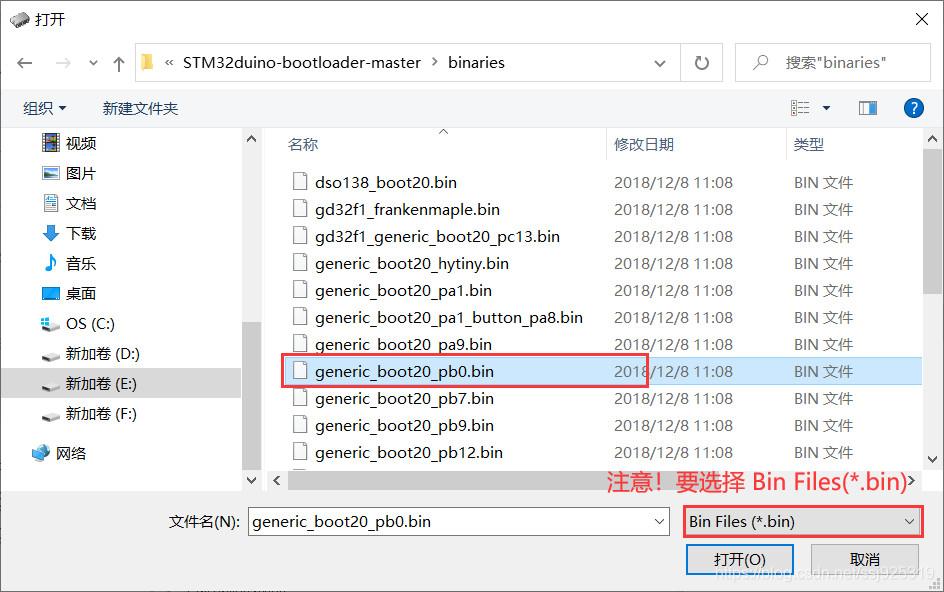Click the binaries breadcrumb segment
This screenshot has height=592, width=944.
click(x=476, y=63)
